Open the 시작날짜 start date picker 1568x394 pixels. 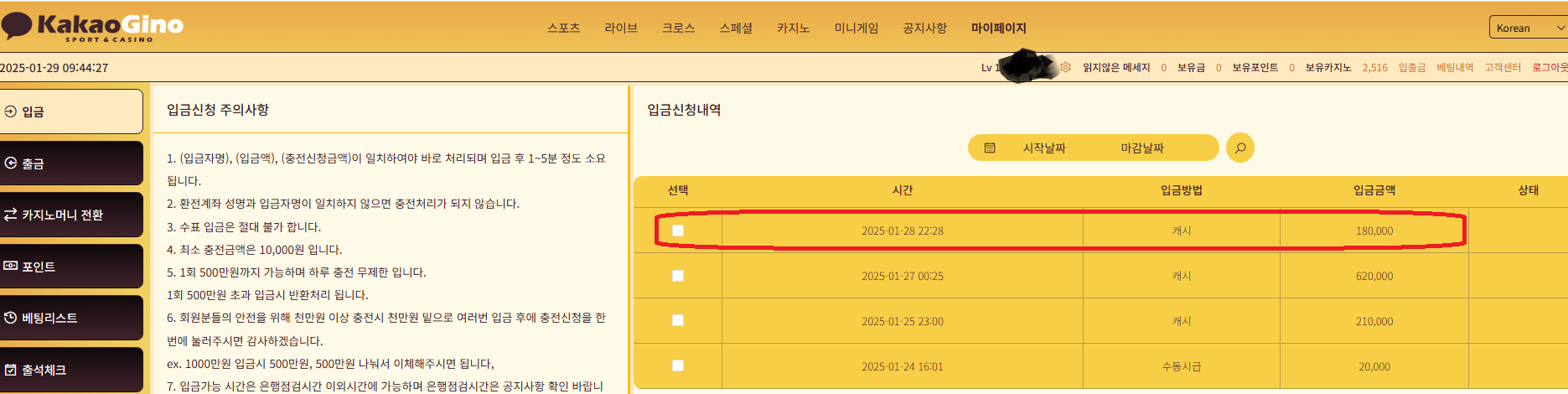[1044, 148]
